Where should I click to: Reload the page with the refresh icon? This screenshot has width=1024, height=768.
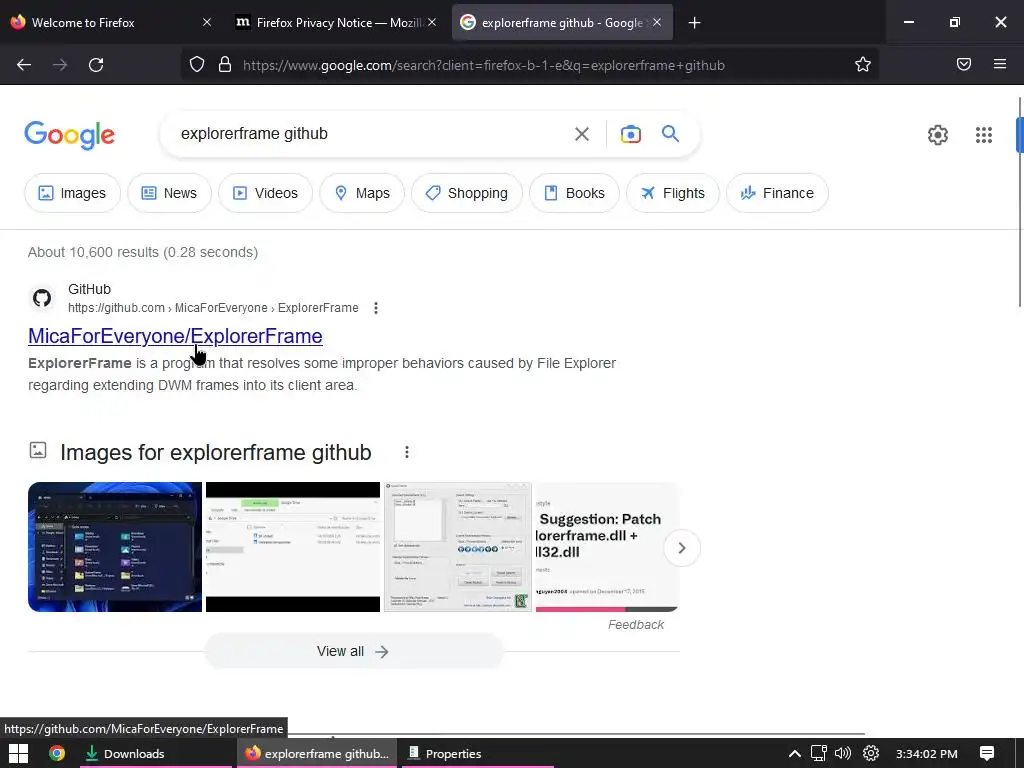(96, 65)
